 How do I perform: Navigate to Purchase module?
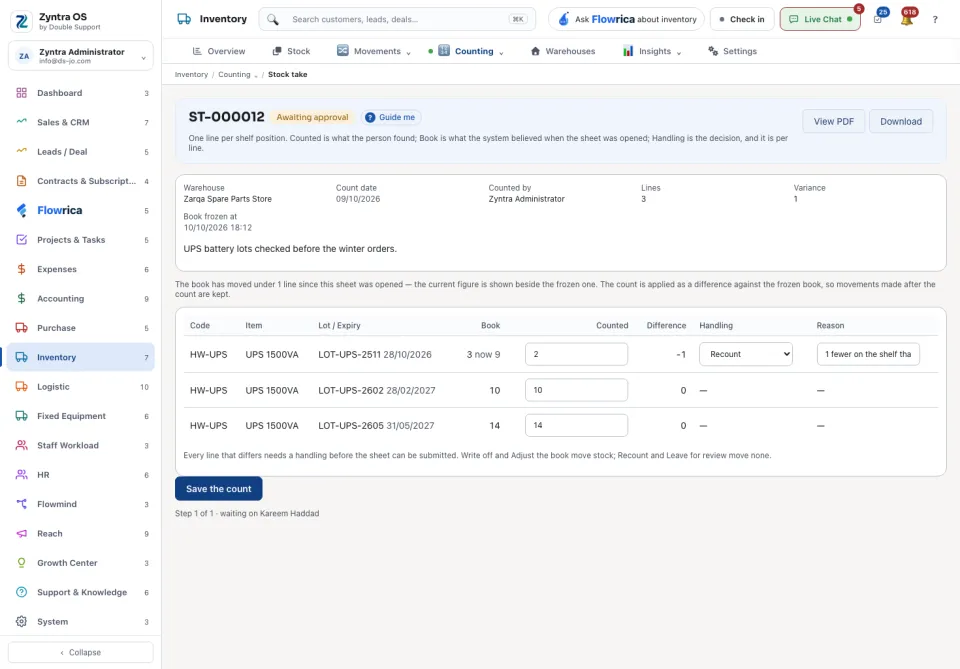(81, 328)
